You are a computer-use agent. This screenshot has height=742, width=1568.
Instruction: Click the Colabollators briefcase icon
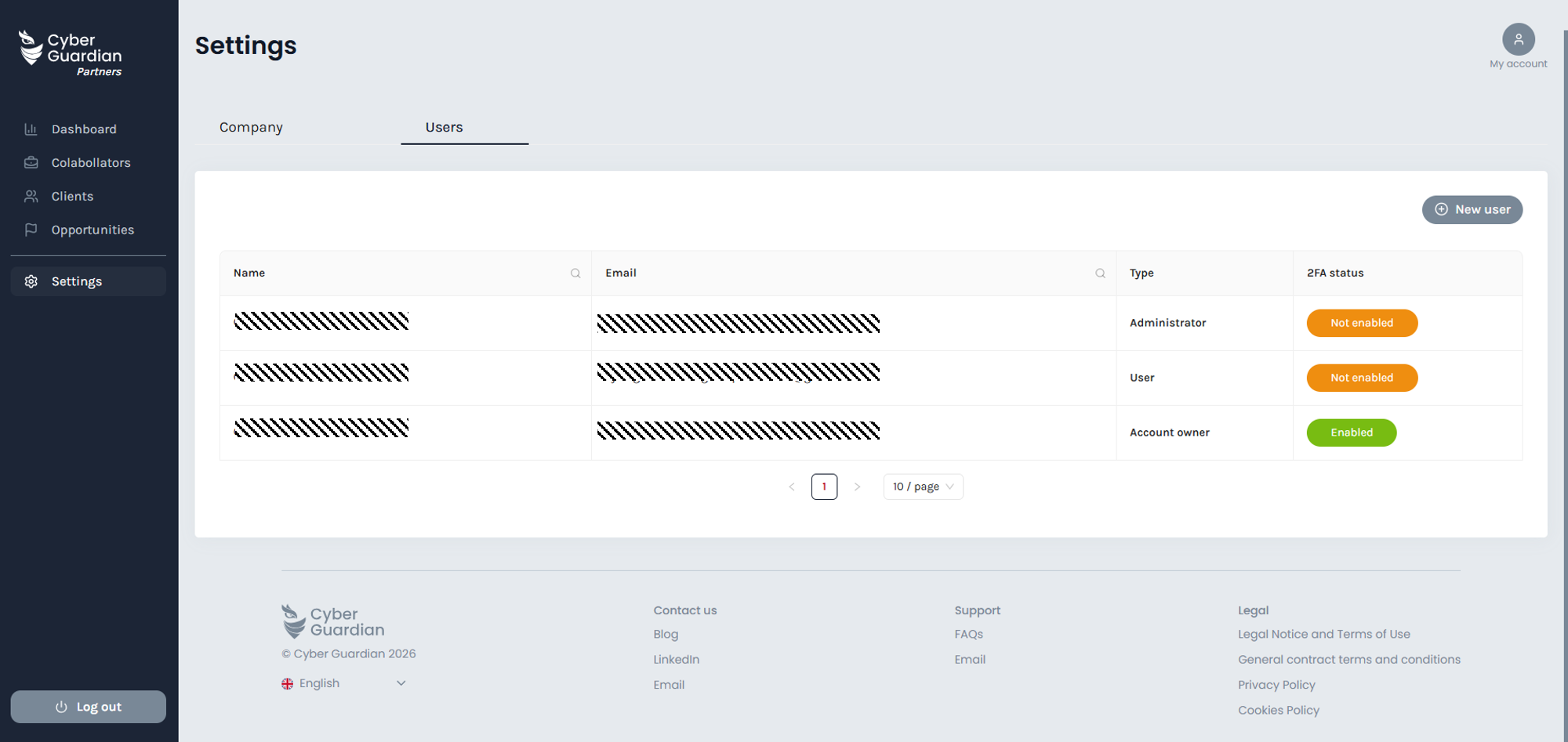point(31,163)
